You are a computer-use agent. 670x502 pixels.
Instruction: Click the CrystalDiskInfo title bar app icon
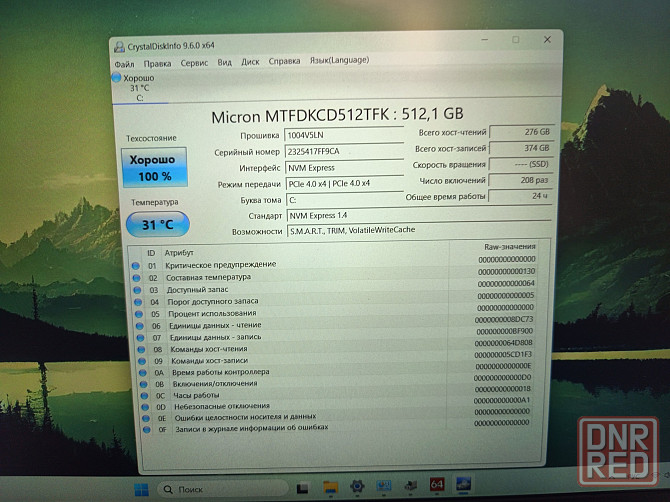120,47
